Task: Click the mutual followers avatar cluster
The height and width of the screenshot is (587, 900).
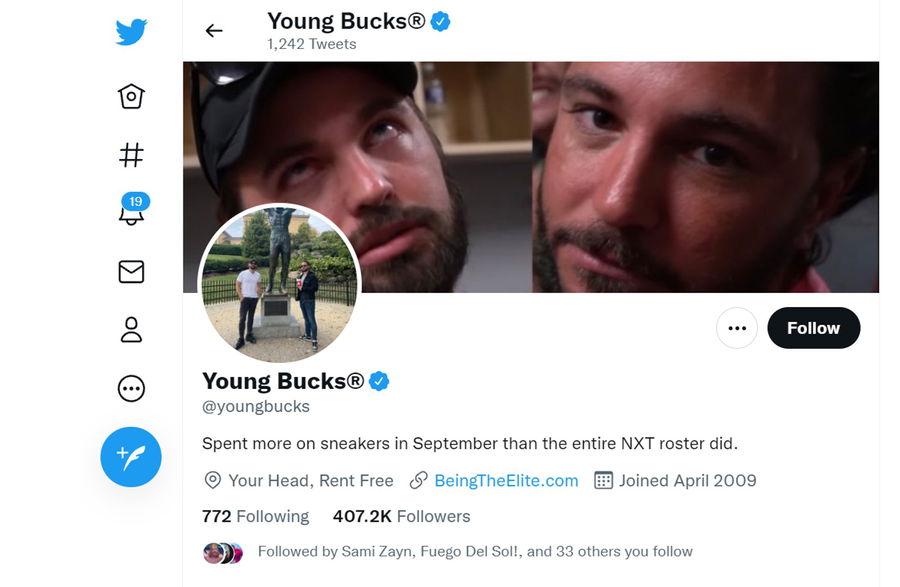Action: [223, 552]
